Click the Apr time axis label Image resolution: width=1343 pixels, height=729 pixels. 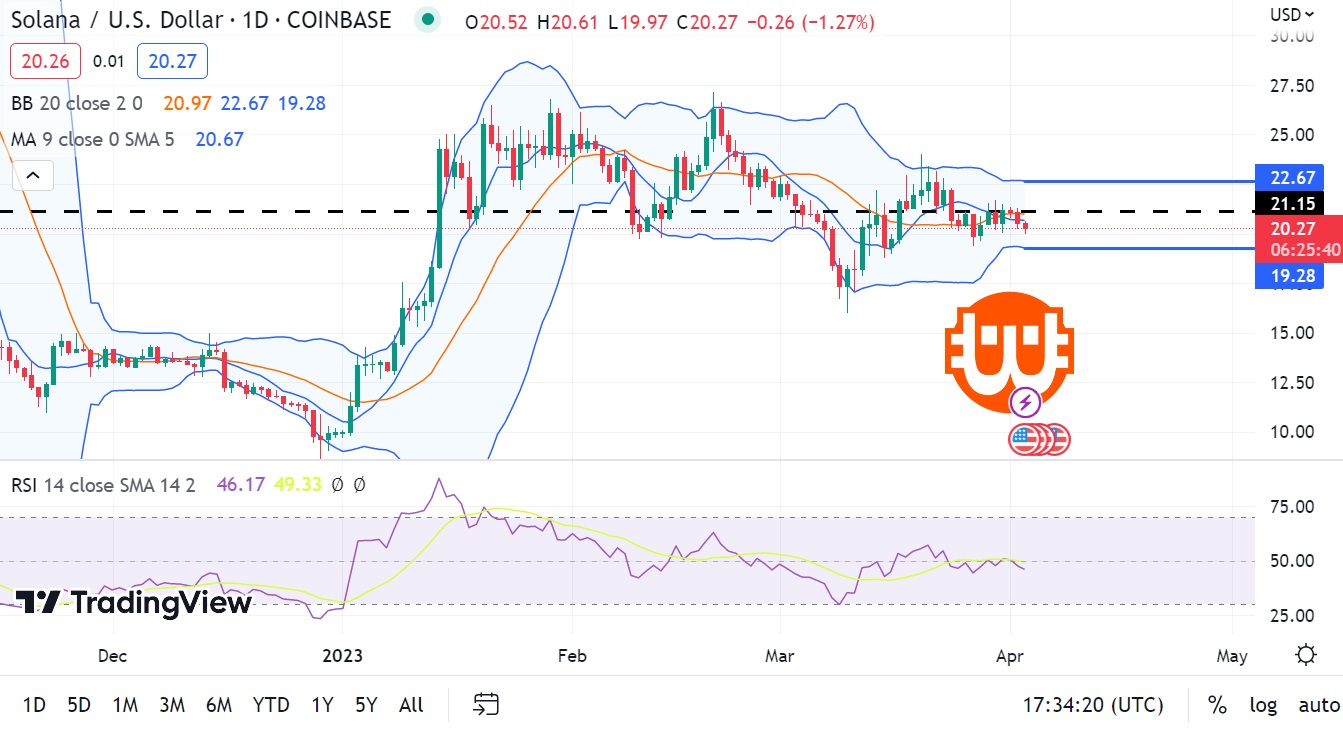1011,656
